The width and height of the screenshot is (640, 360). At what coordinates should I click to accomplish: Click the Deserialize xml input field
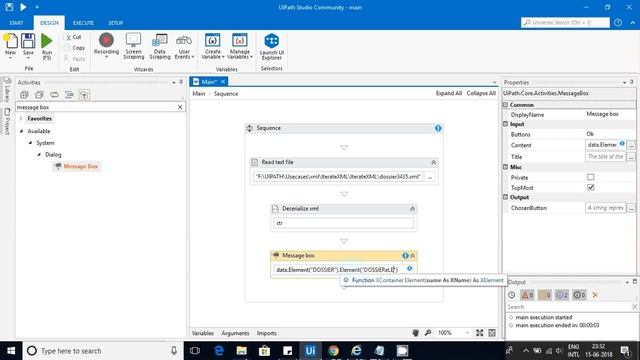coord(343,223)
